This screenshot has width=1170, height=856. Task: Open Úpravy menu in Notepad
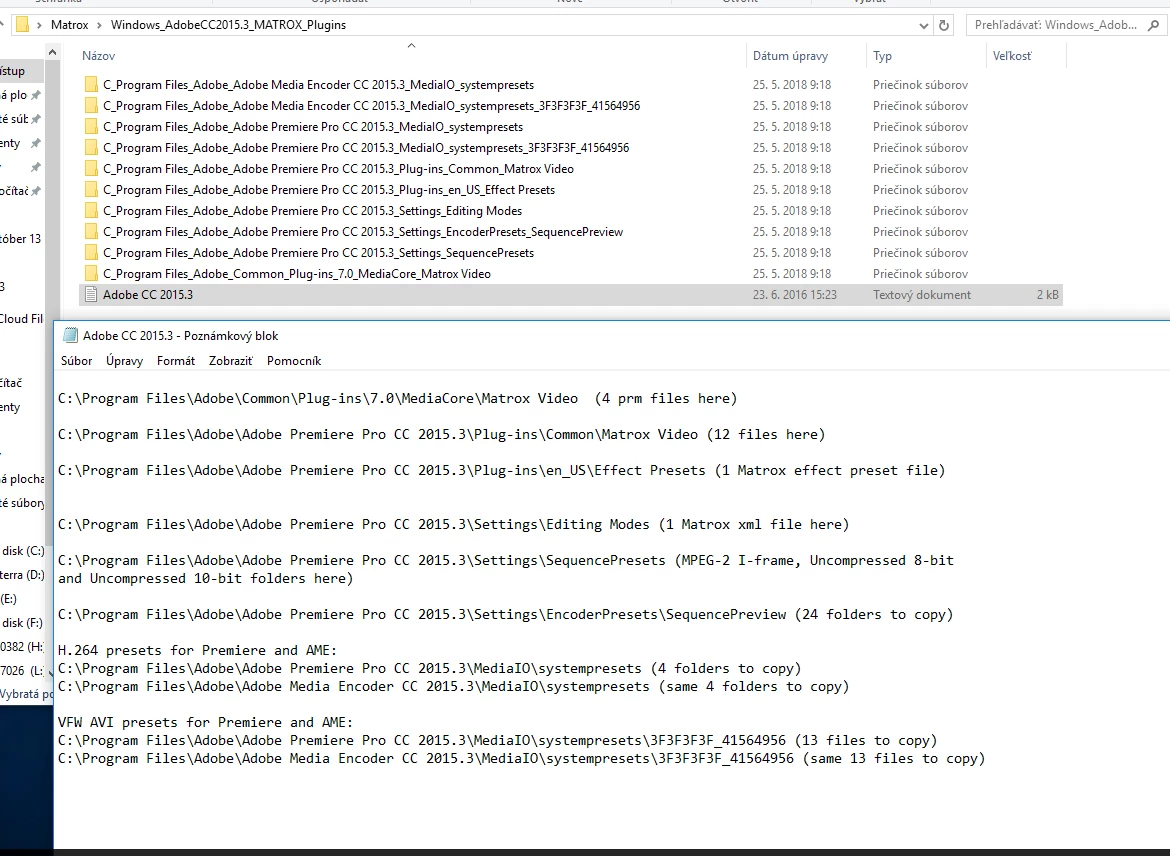(x=124, y=360)
